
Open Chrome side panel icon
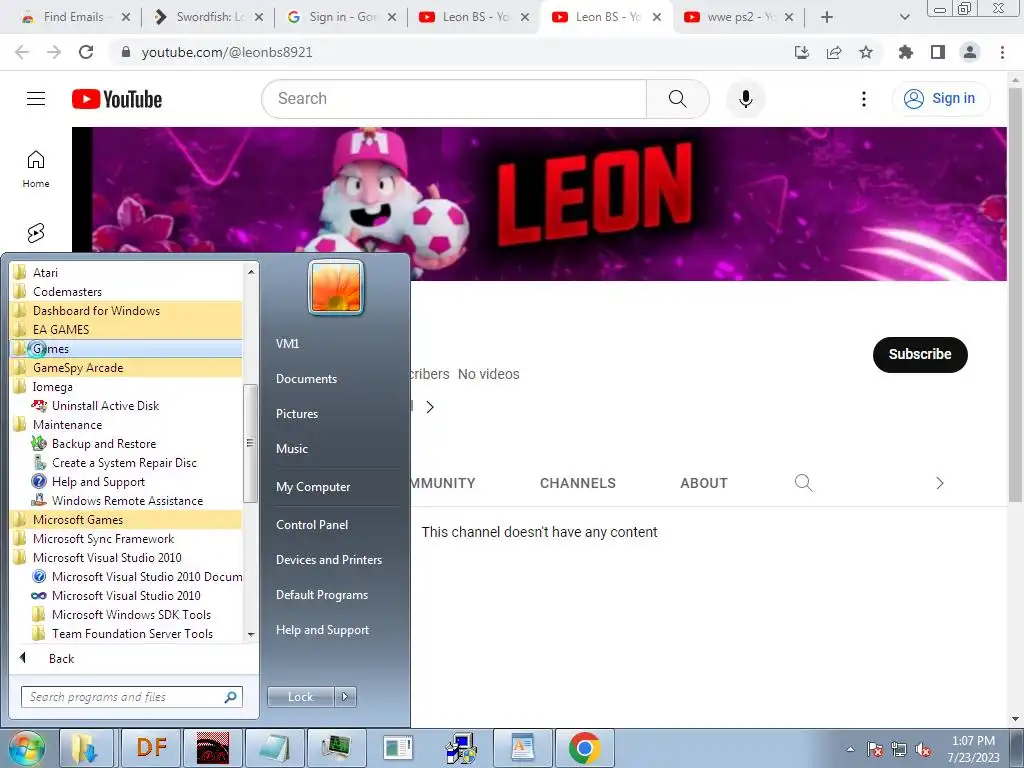(x=938, y=52)
